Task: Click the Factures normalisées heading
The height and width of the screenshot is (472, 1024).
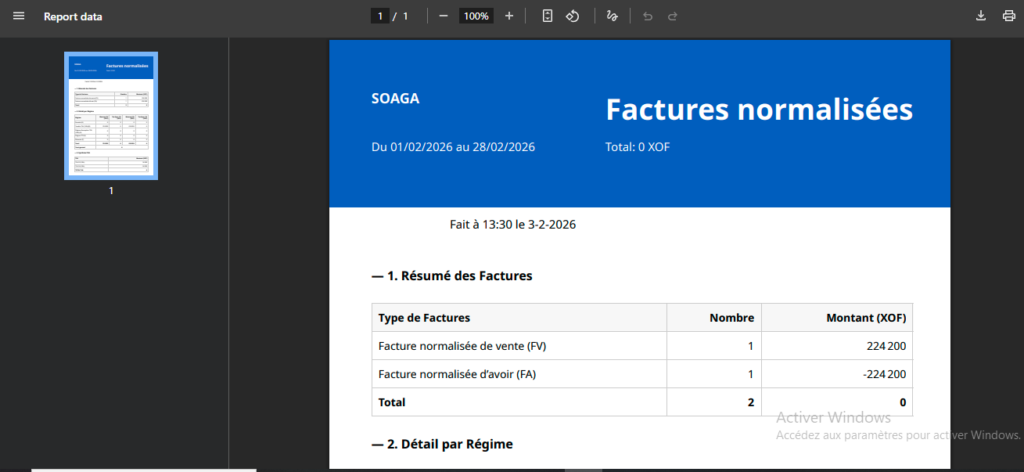Action: (x=758, y=109)
